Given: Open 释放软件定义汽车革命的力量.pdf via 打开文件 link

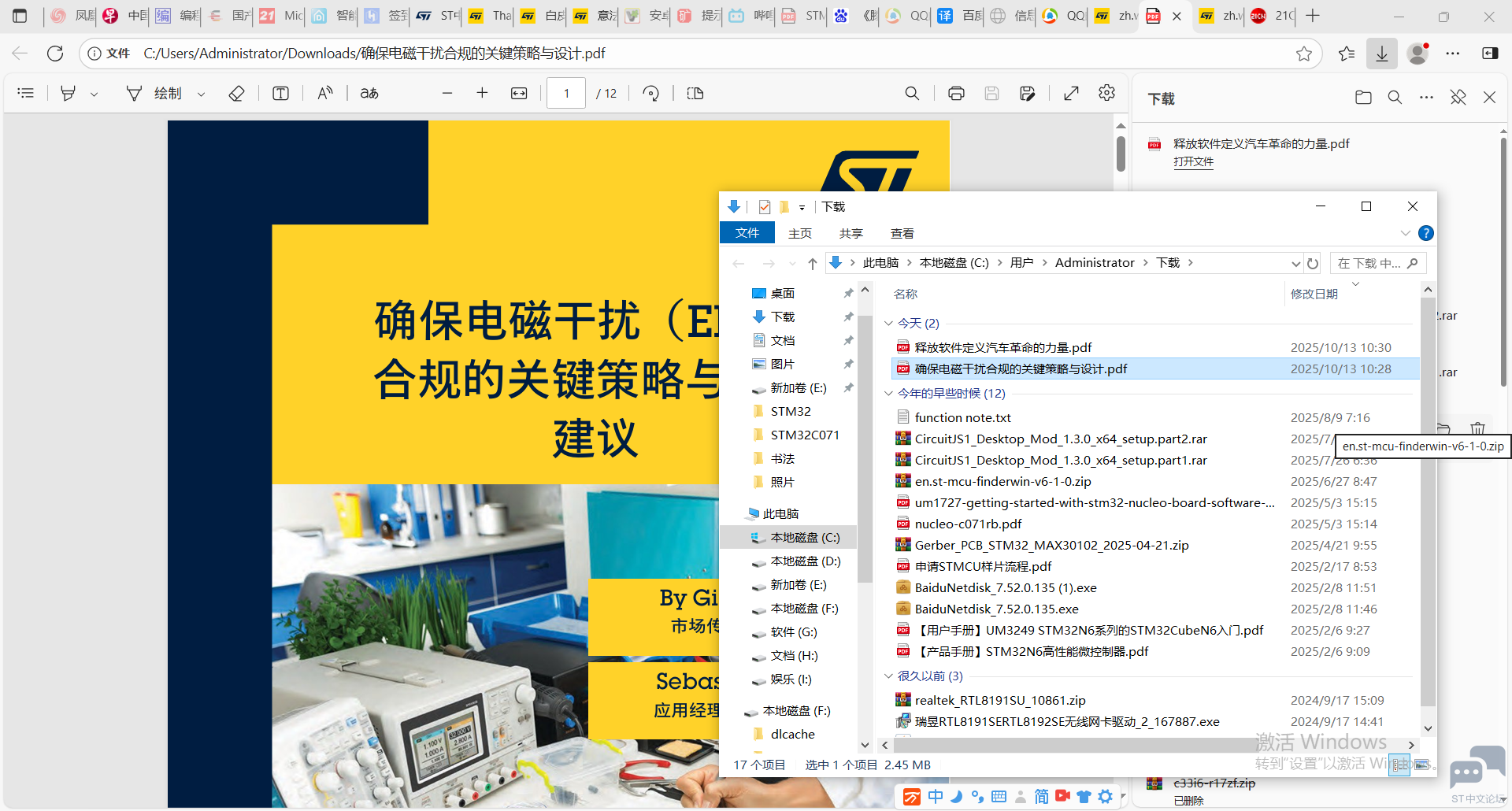Looking at the screenshot, I should coord(1193,161).
